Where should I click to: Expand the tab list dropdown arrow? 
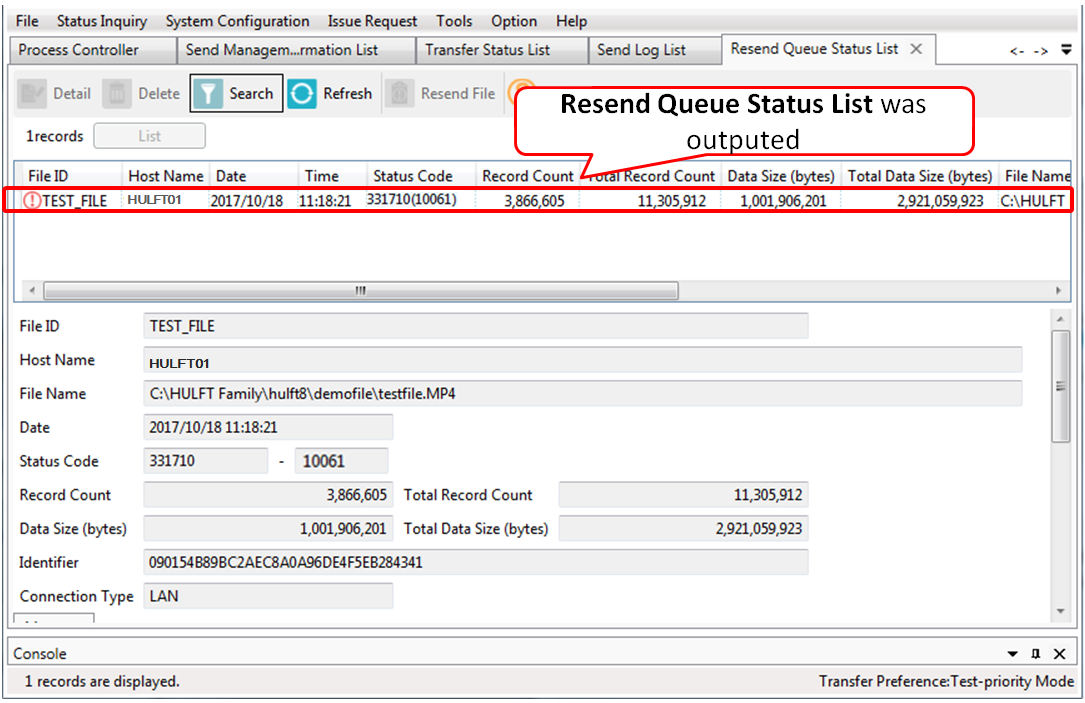(1066, 49)
